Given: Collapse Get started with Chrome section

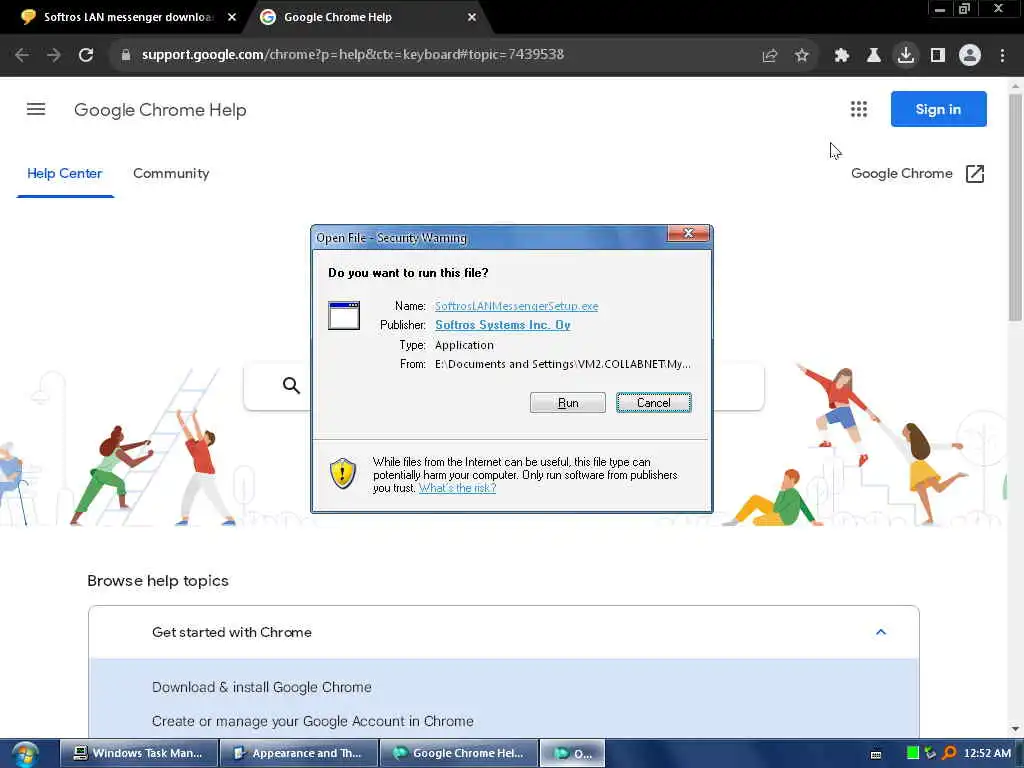Looking at the screenshot, I should 880,632.
